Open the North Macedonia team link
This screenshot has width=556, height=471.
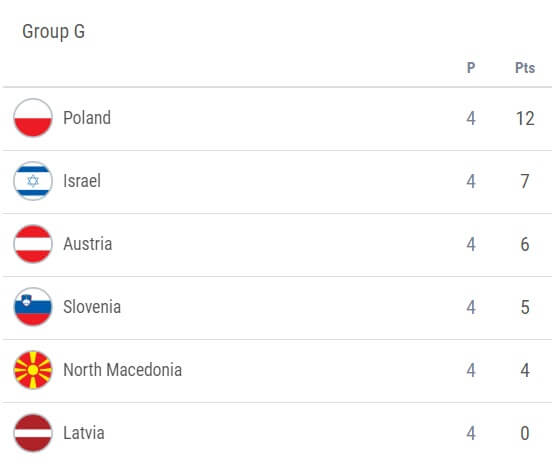click(122, 370)
